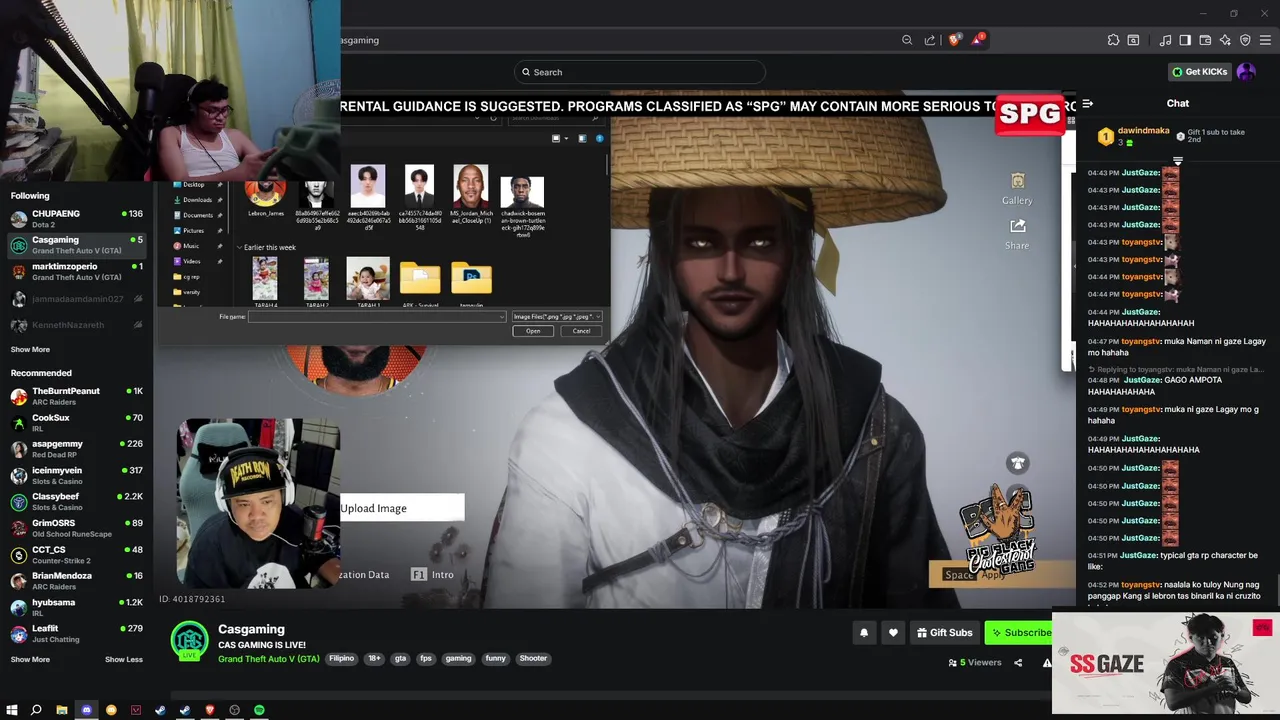The height and width of the screenshot is (720, 1280).
Task: Click in the Kick Search field
Action: (x=640, y=72)
